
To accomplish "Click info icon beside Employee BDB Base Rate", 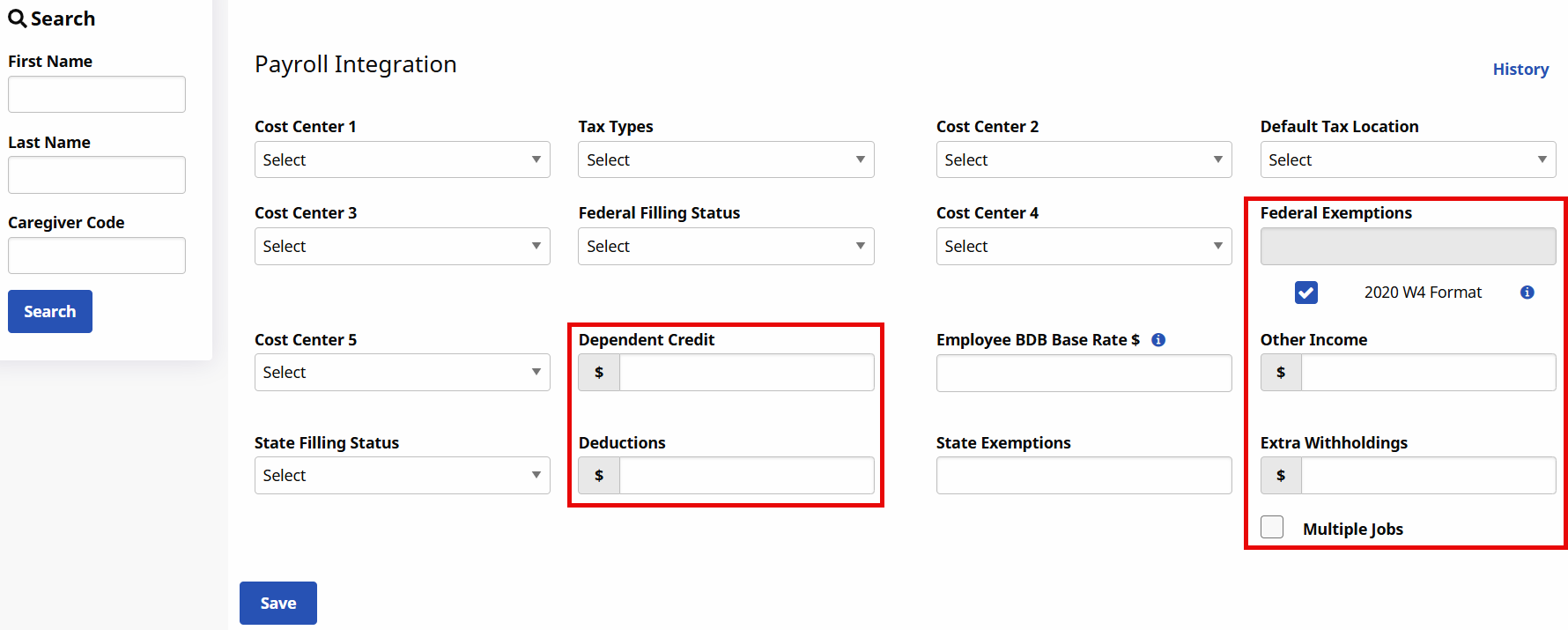I will coord(1158,340).
